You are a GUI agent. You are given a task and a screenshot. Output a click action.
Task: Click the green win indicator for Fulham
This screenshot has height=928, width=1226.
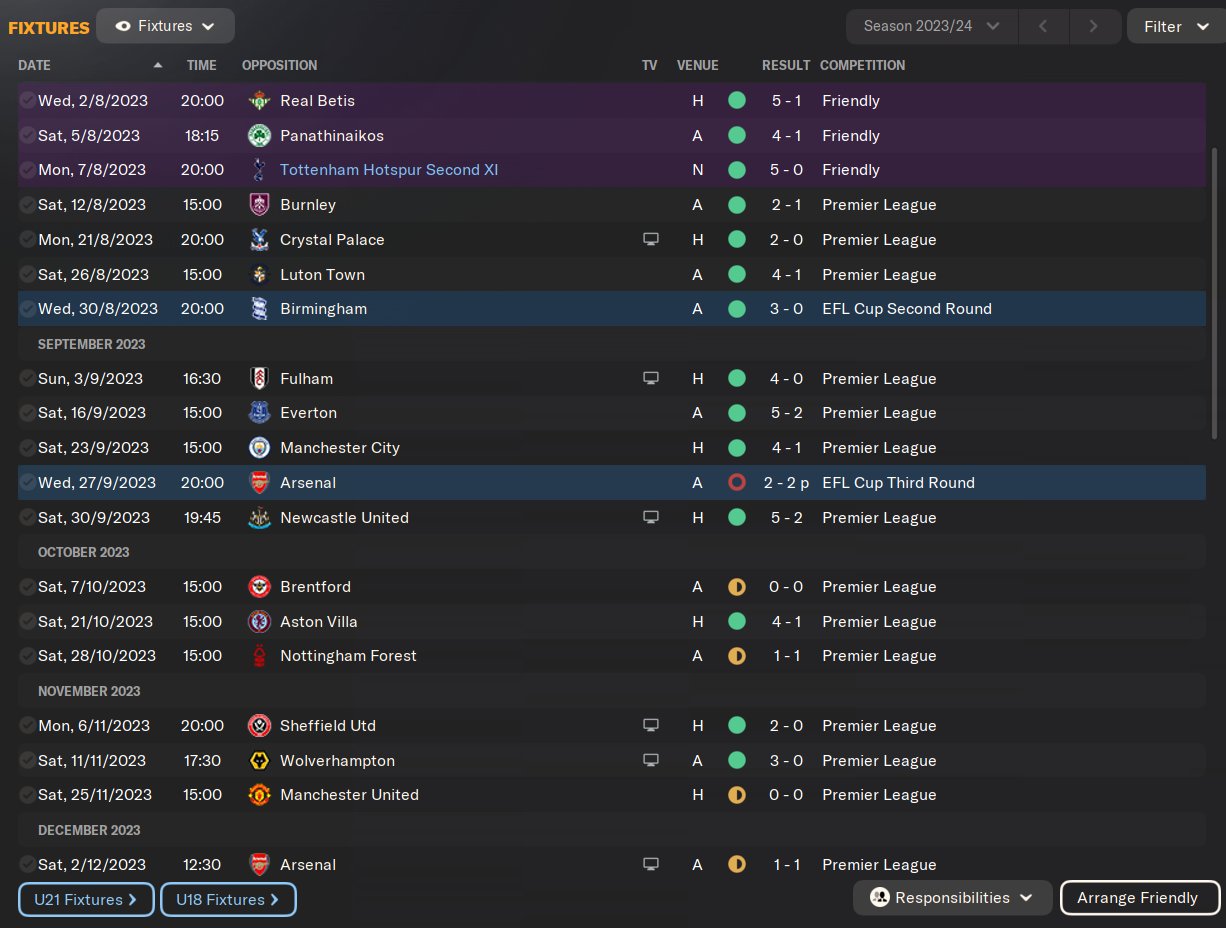pos(737,379)
